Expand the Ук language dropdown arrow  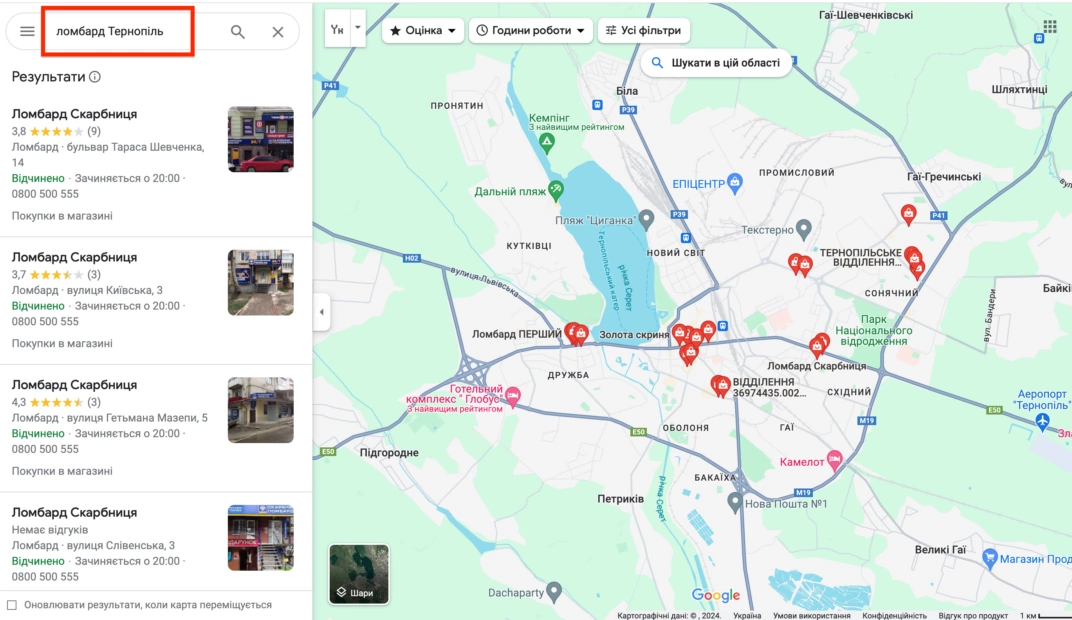tap(358, 28)
